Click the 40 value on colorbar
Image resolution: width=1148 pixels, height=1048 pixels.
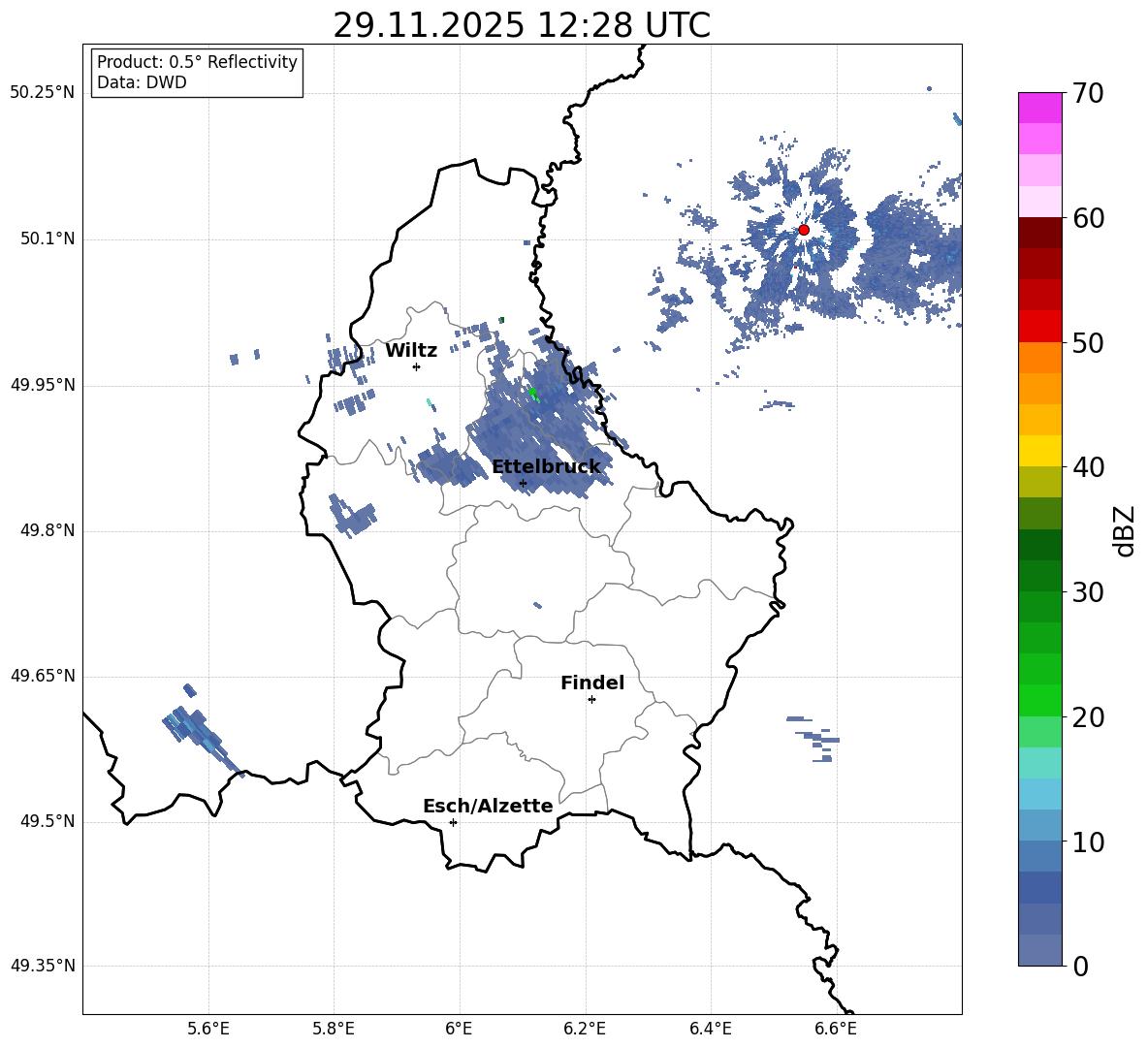point(1088,467)
